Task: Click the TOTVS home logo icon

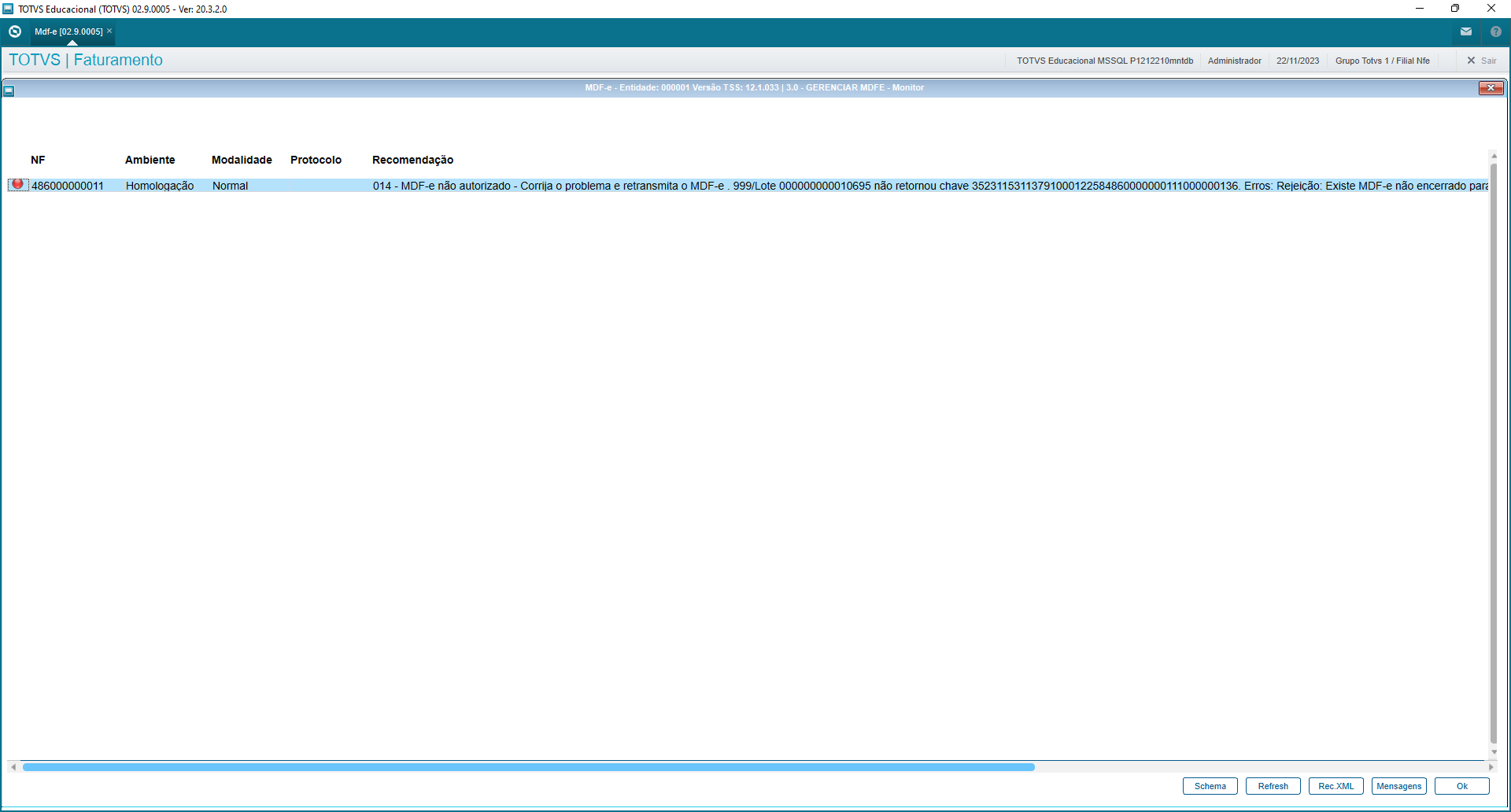Action: click(15, 31)
